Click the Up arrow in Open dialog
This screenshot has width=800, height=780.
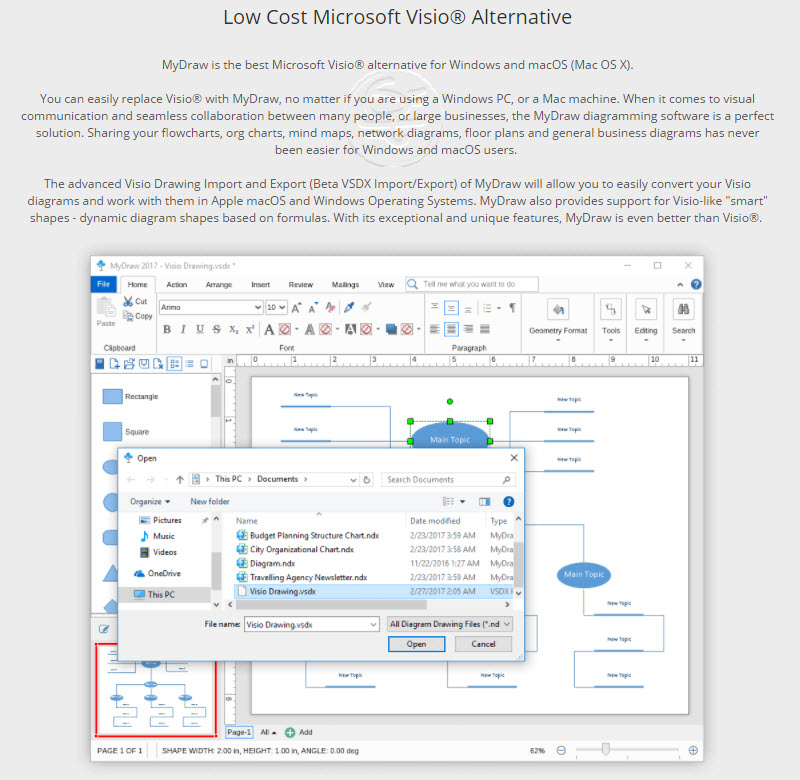pyautogui.click(x=180, y=480)
